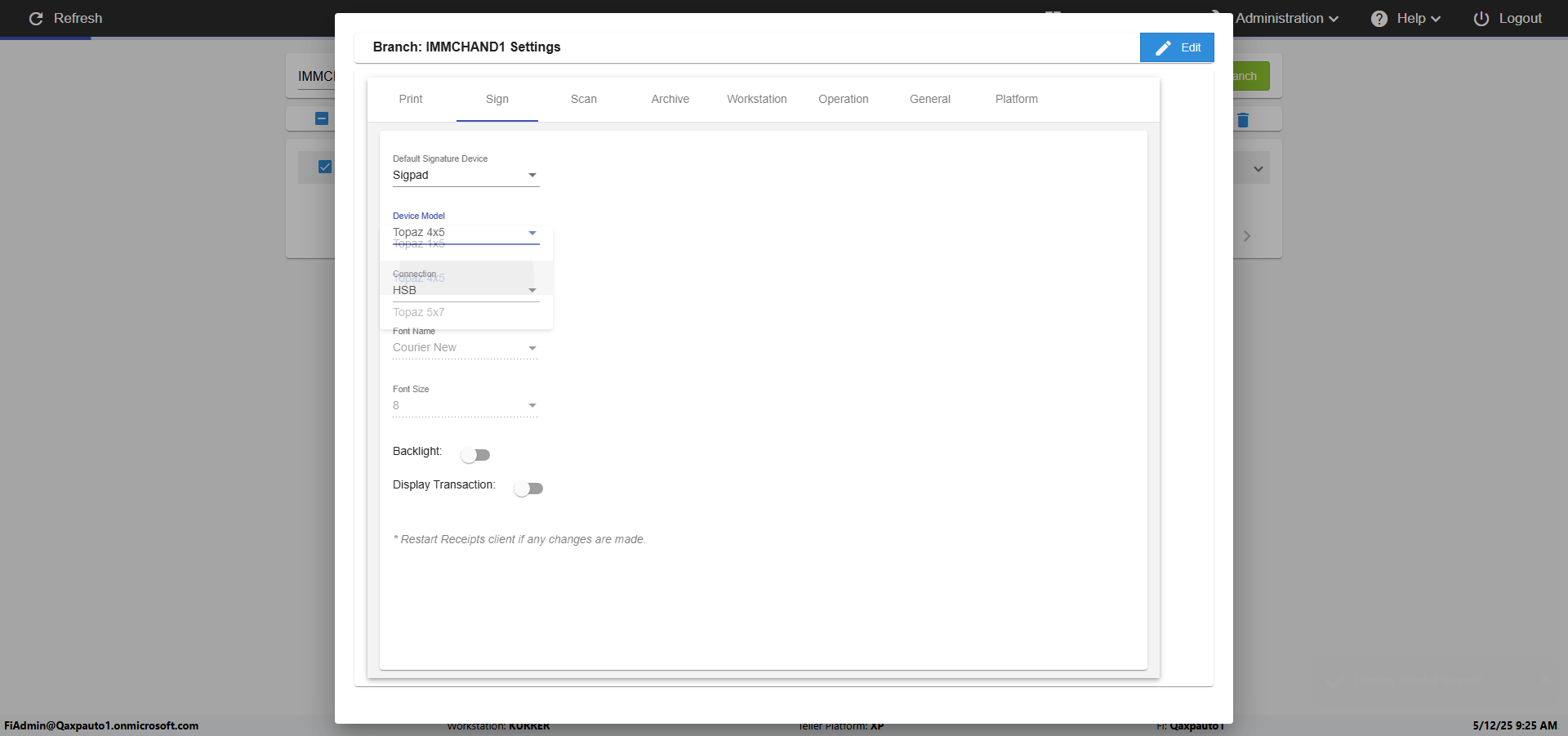Uncheck the checked row checkbox behind the dialog

point(325,167)
